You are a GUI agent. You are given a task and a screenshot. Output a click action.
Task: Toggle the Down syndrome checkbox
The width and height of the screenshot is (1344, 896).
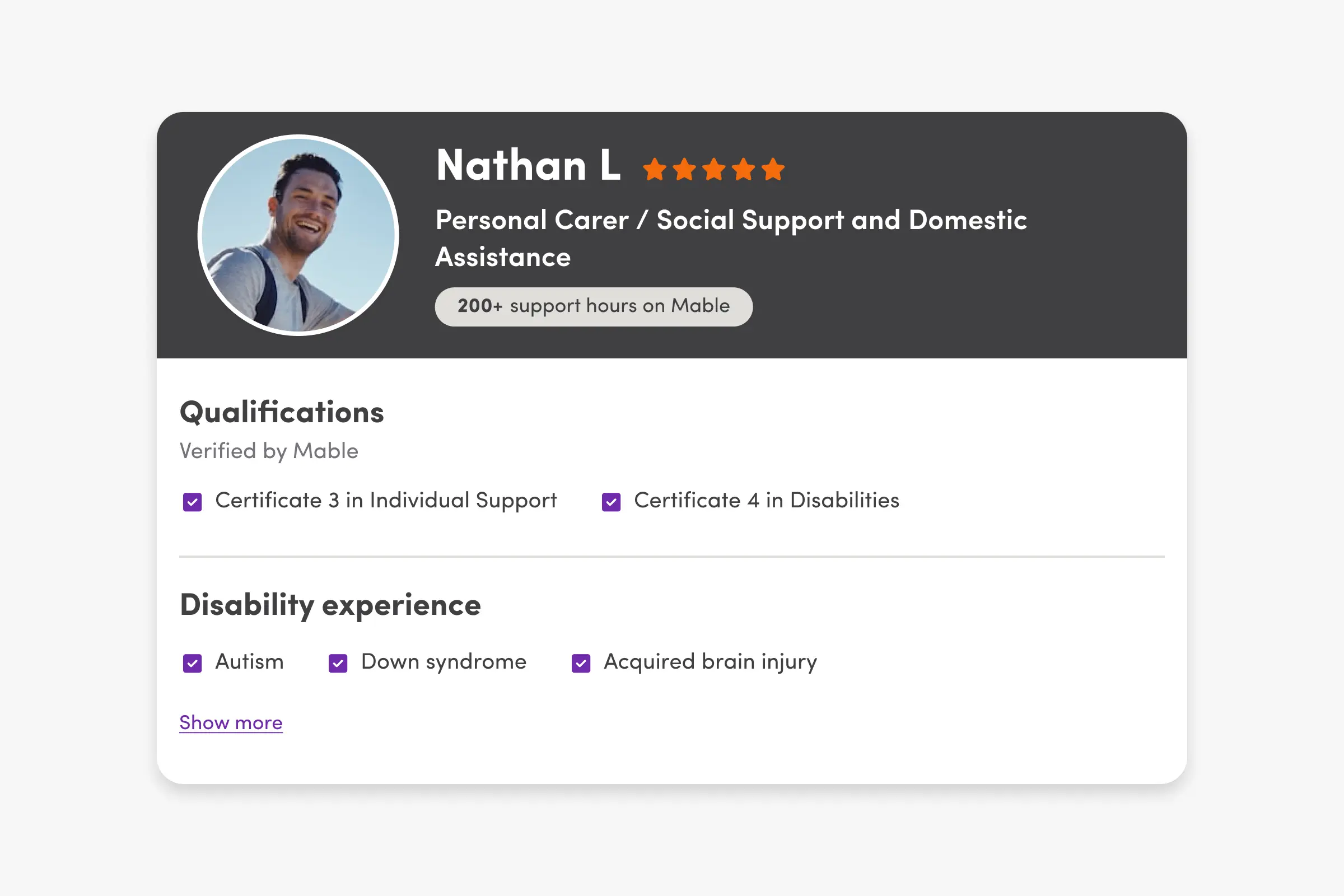[338, 664]
